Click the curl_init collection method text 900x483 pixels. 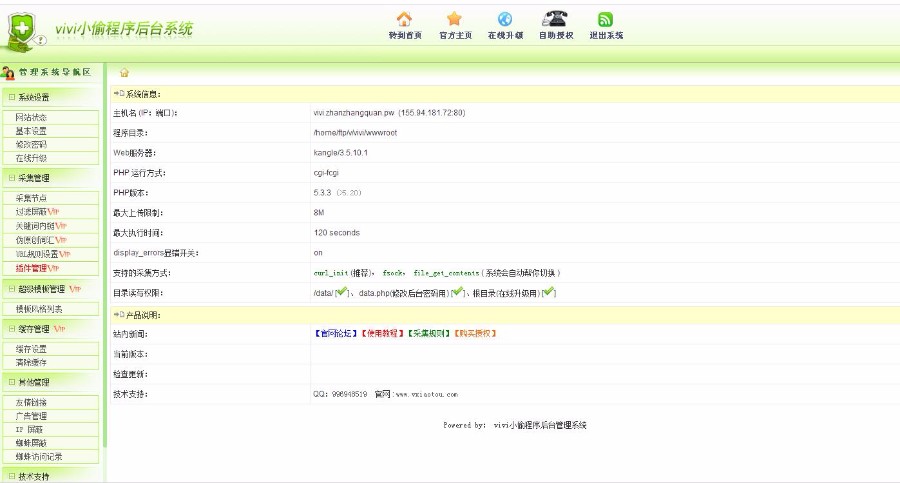[x=331, y=273]
